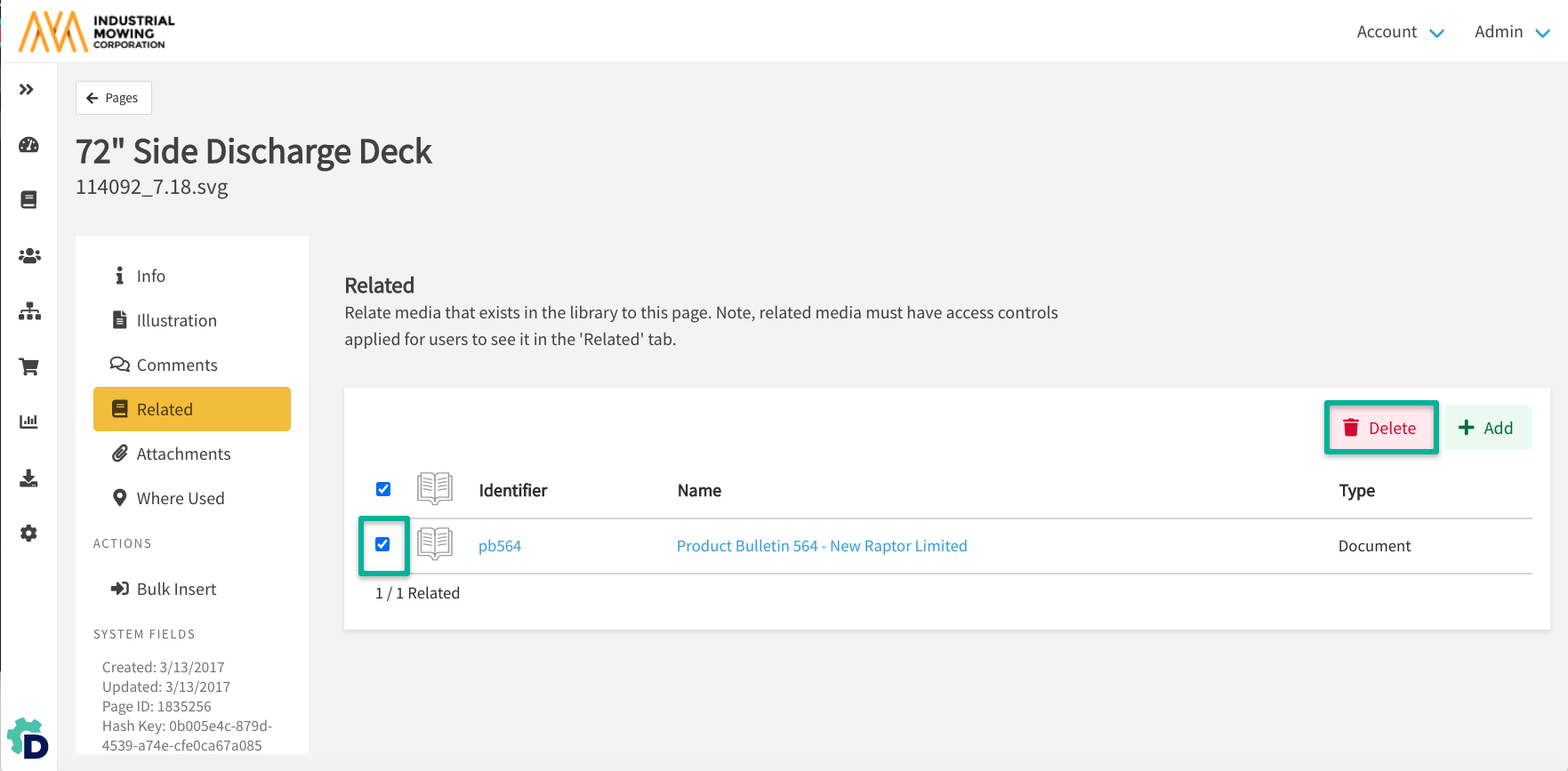The image size is (1568, 771).
Task: Expand the Account dropdown menu
Action: point(1399,32)
